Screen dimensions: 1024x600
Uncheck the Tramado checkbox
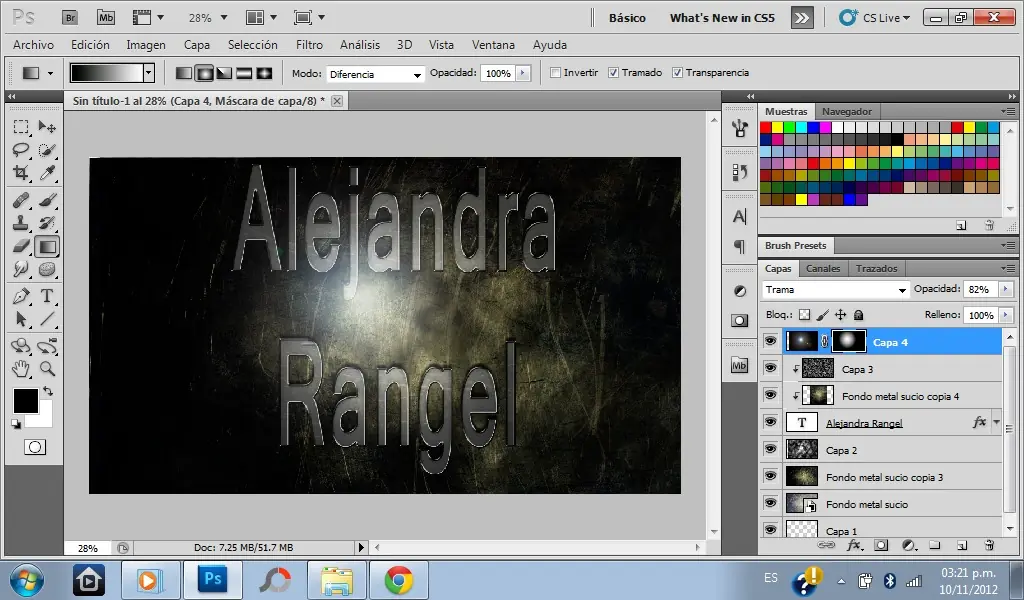point(614,73)
